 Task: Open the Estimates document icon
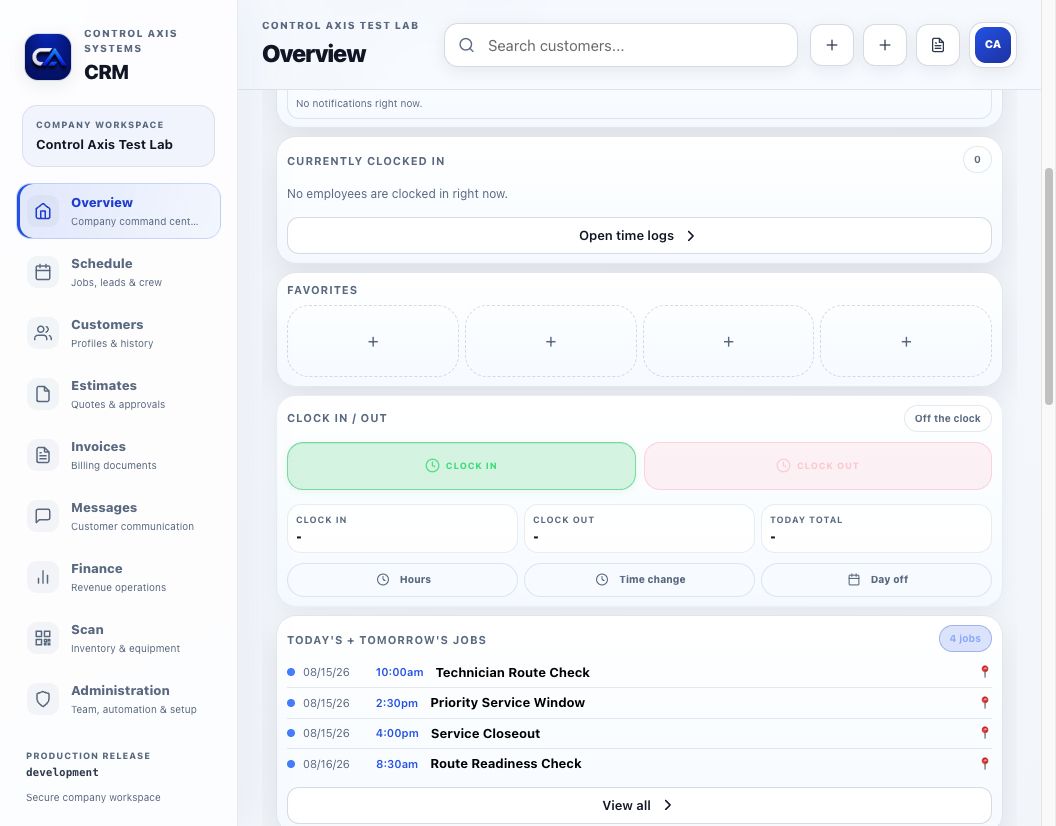pyautogui.click(x=43, y=394)
